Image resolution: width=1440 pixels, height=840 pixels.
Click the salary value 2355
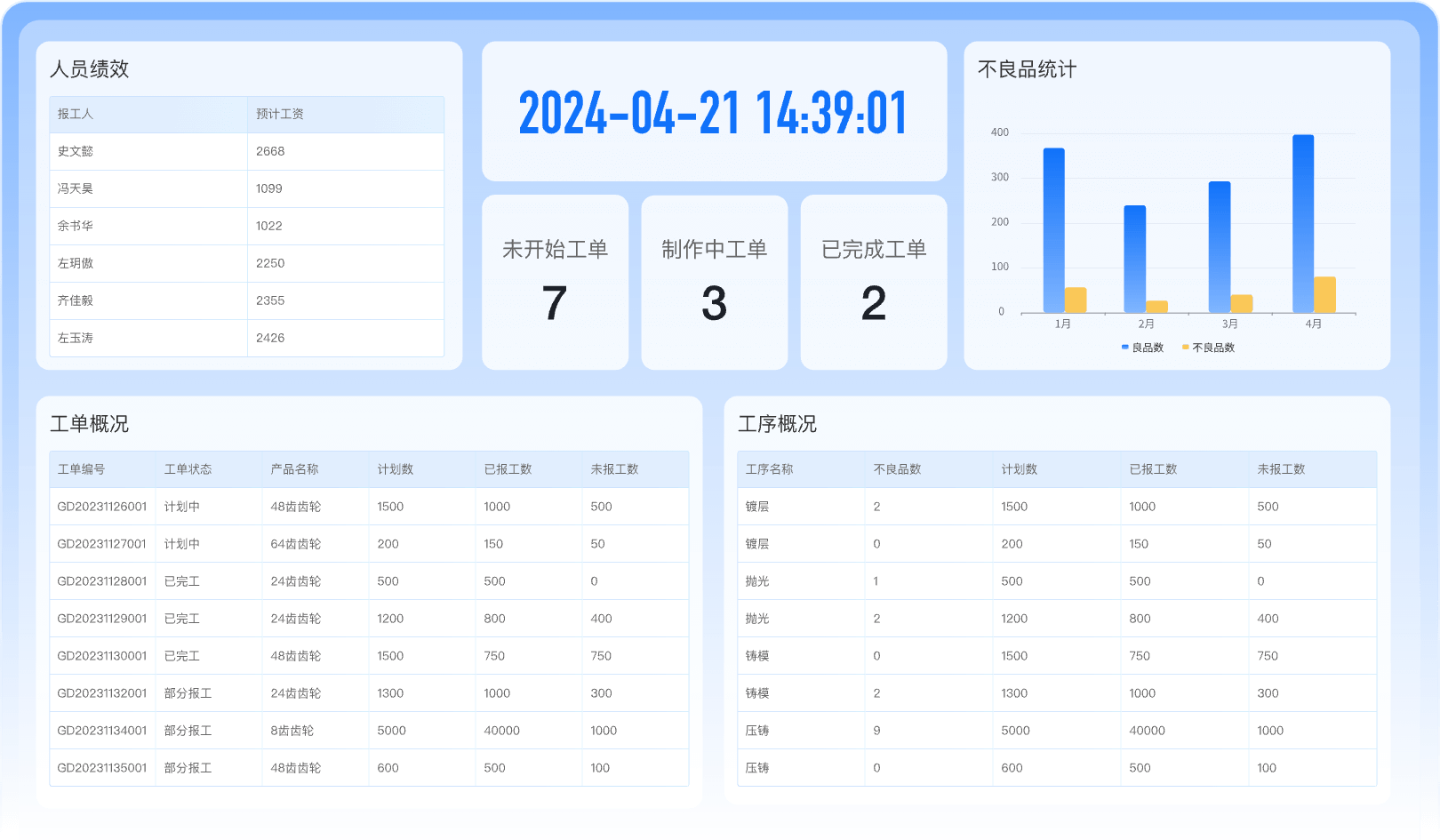pos(270,300)
